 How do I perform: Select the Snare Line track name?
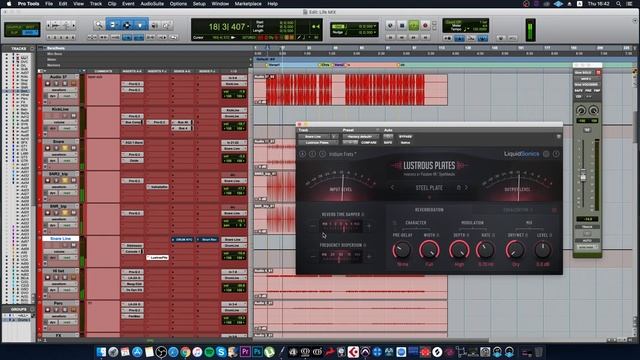click(x=60, y=238)
